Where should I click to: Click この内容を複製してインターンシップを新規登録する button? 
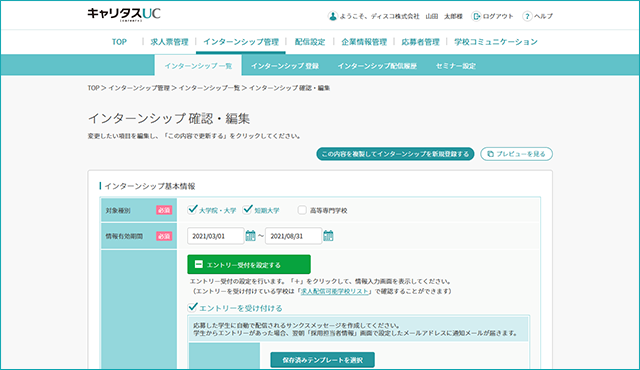point(395,154)
